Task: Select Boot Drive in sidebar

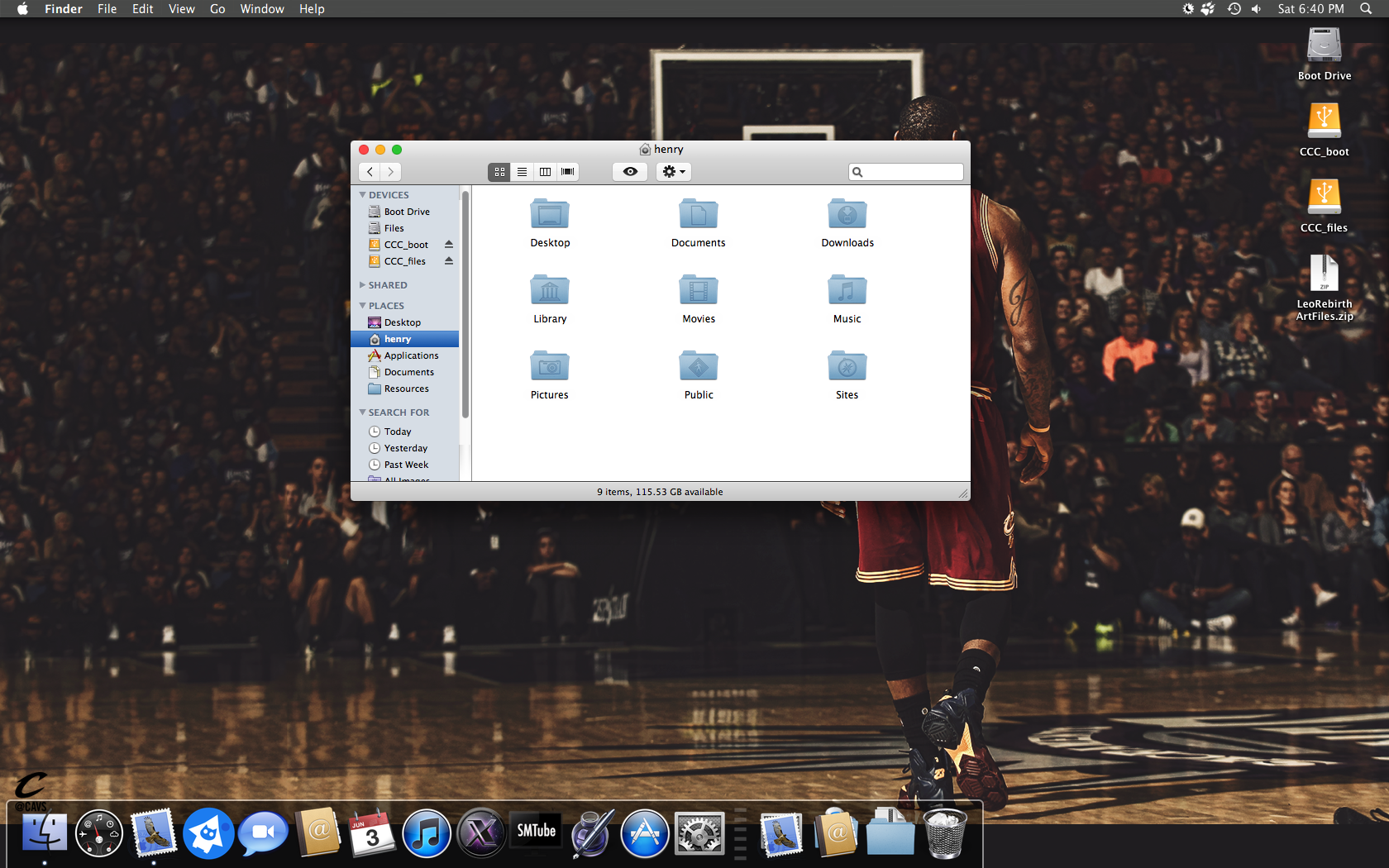Action: point(405,212)
